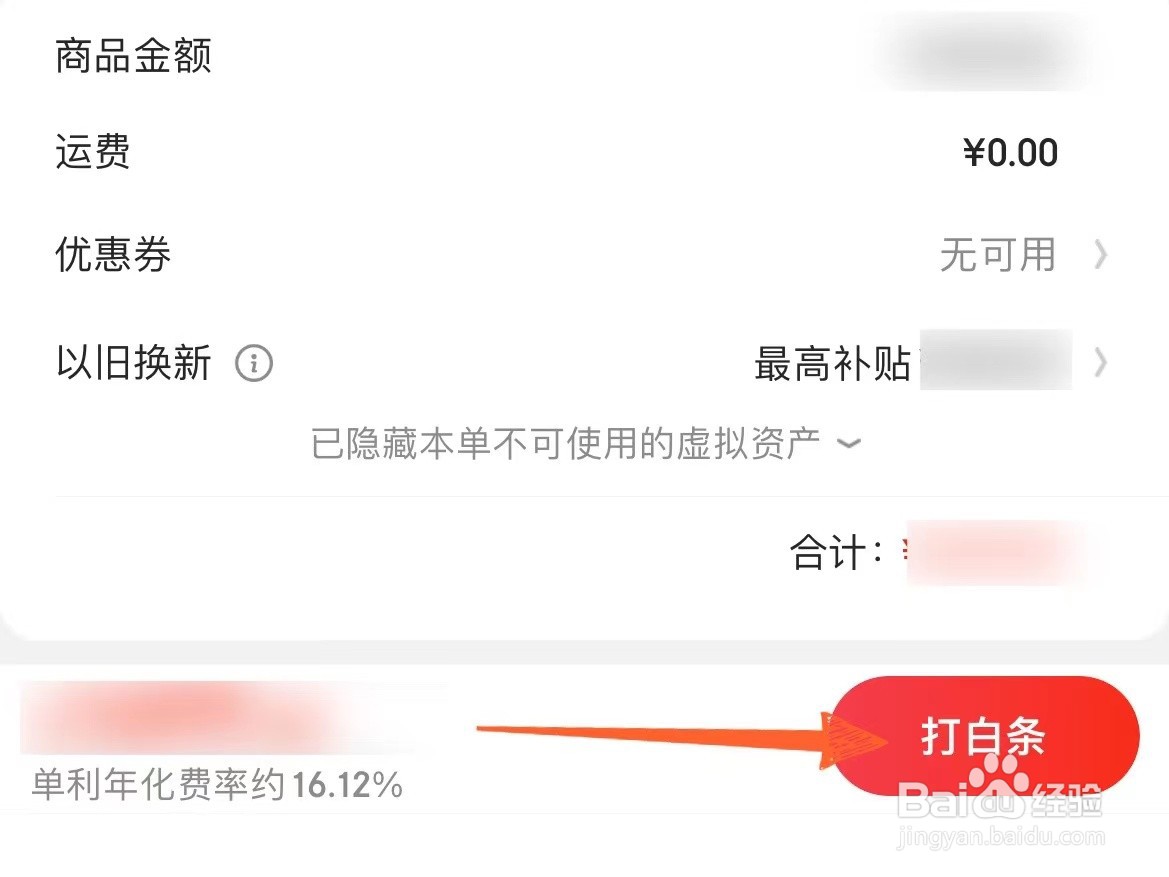Viewport: 1169px width, 877px height.
Task: Tap the info icon beside 以旧换新
Action: point(253,363)
